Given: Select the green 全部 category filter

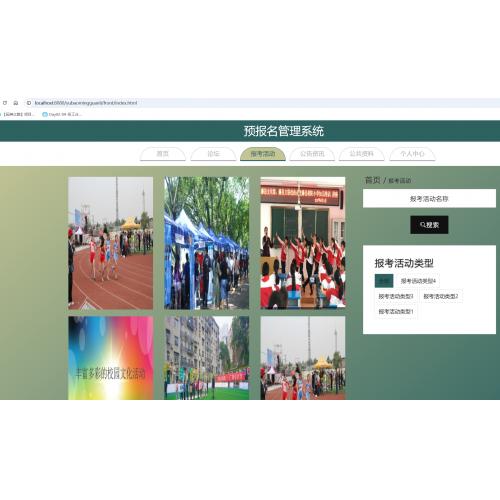Looking at the screenshot, I should (x=384, y=281).
